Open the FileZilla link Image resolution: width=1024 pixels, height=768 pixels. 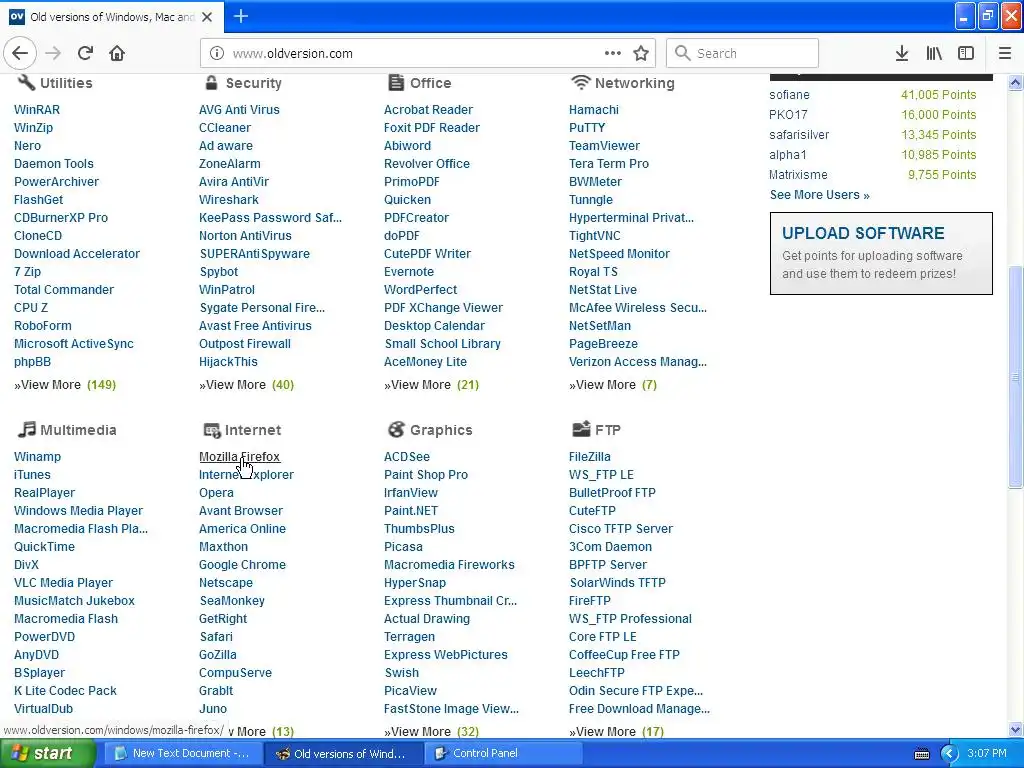click(590, 456)
